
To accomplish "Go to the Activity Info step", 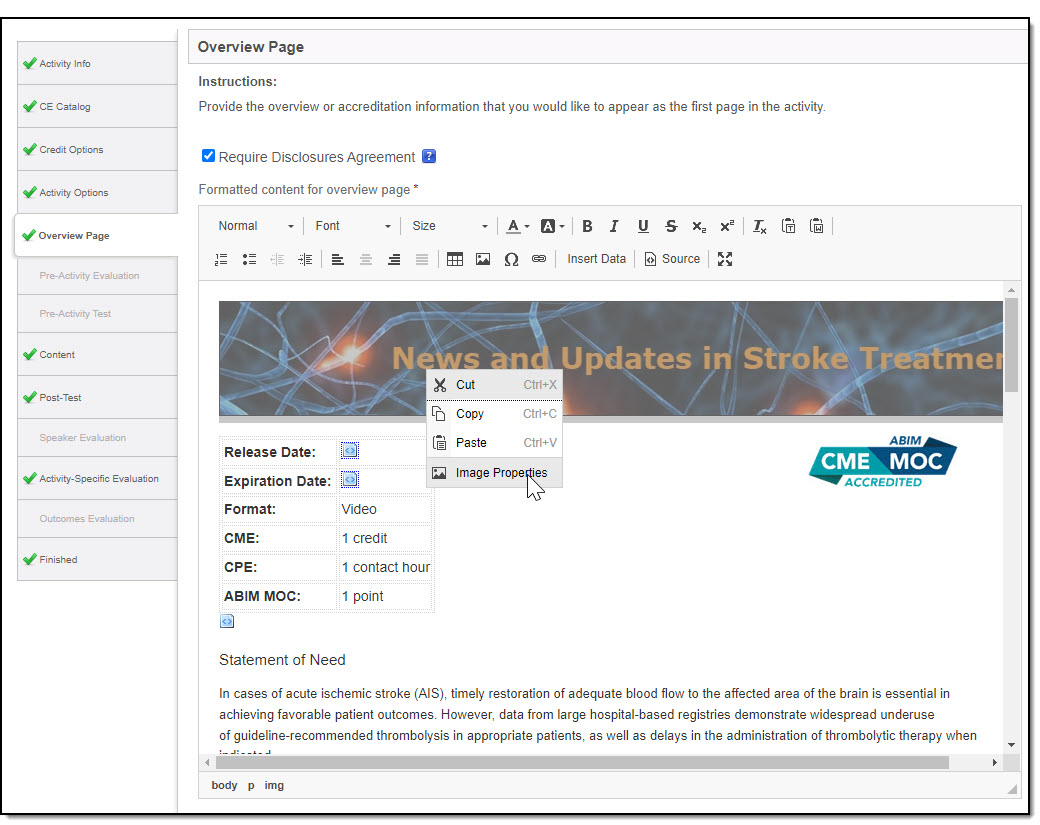I will tap(98, 63).
